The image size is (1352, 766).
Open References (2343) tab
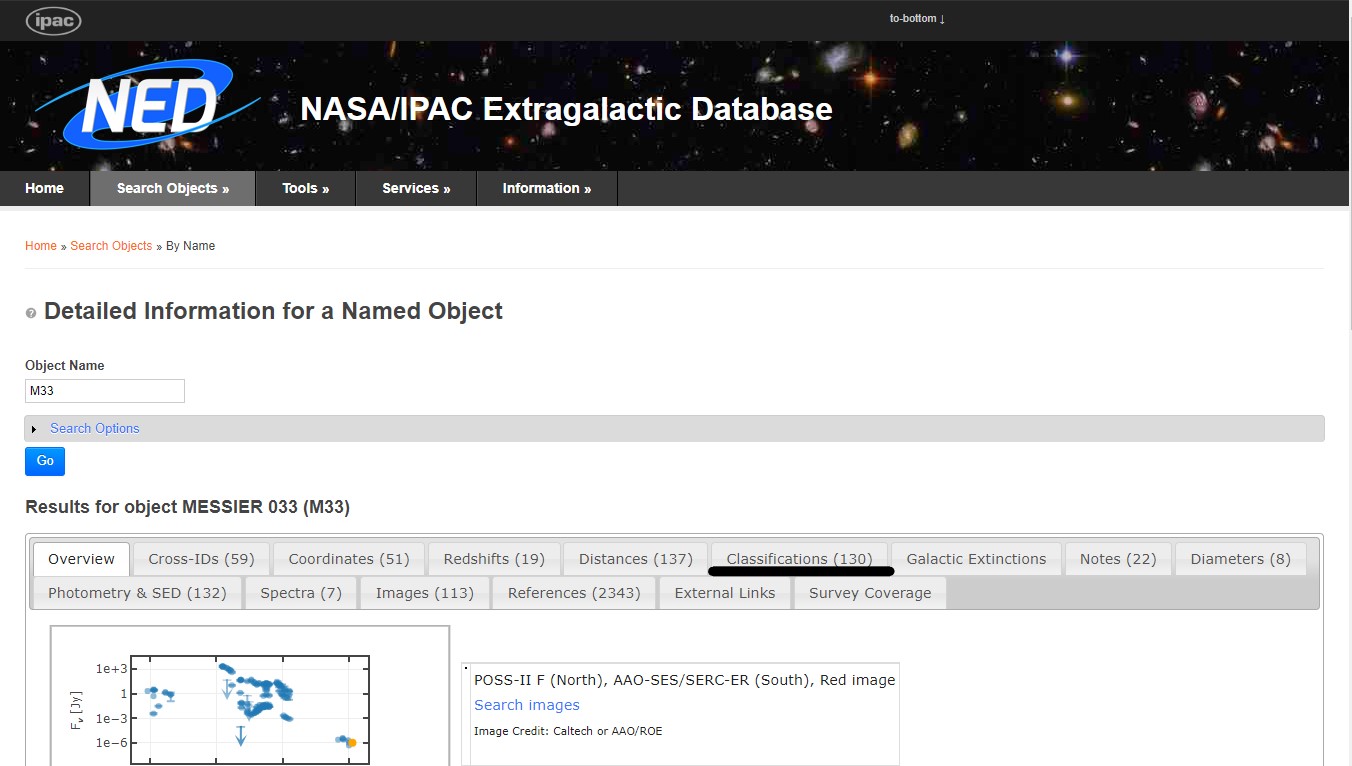click(x=574, y=593)
